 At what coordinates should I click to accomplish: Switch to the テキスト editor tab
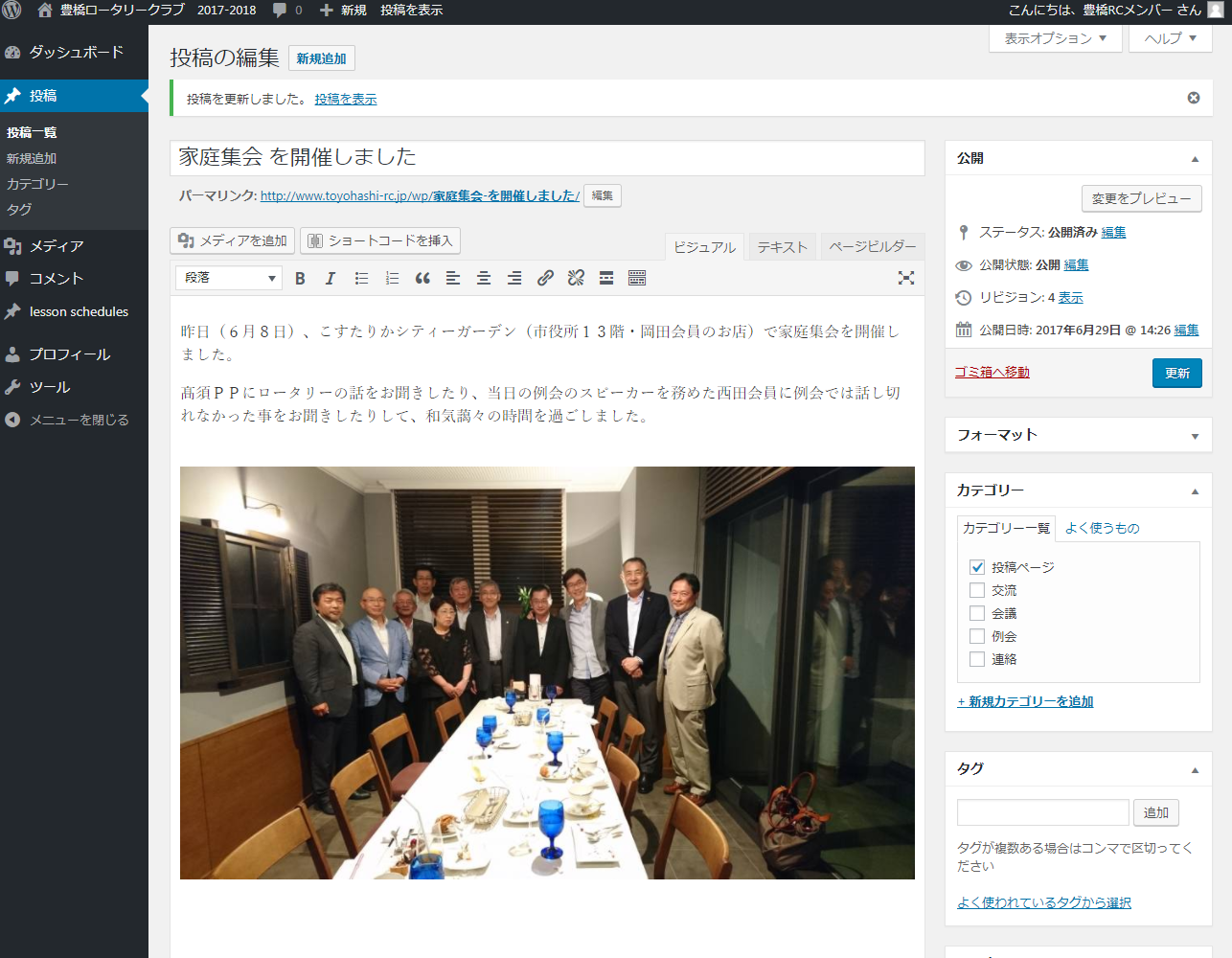click(782, 247)
